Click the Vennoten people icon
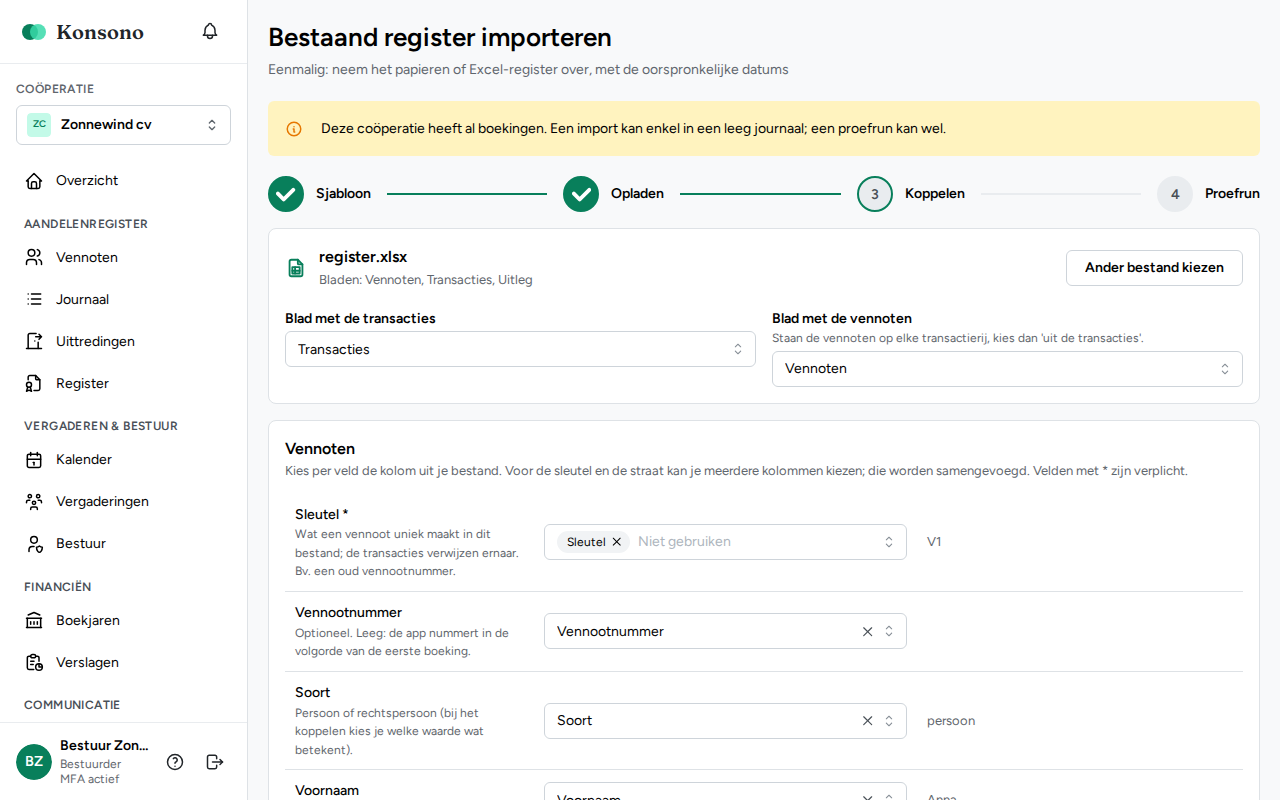 (x=34, y=258)
